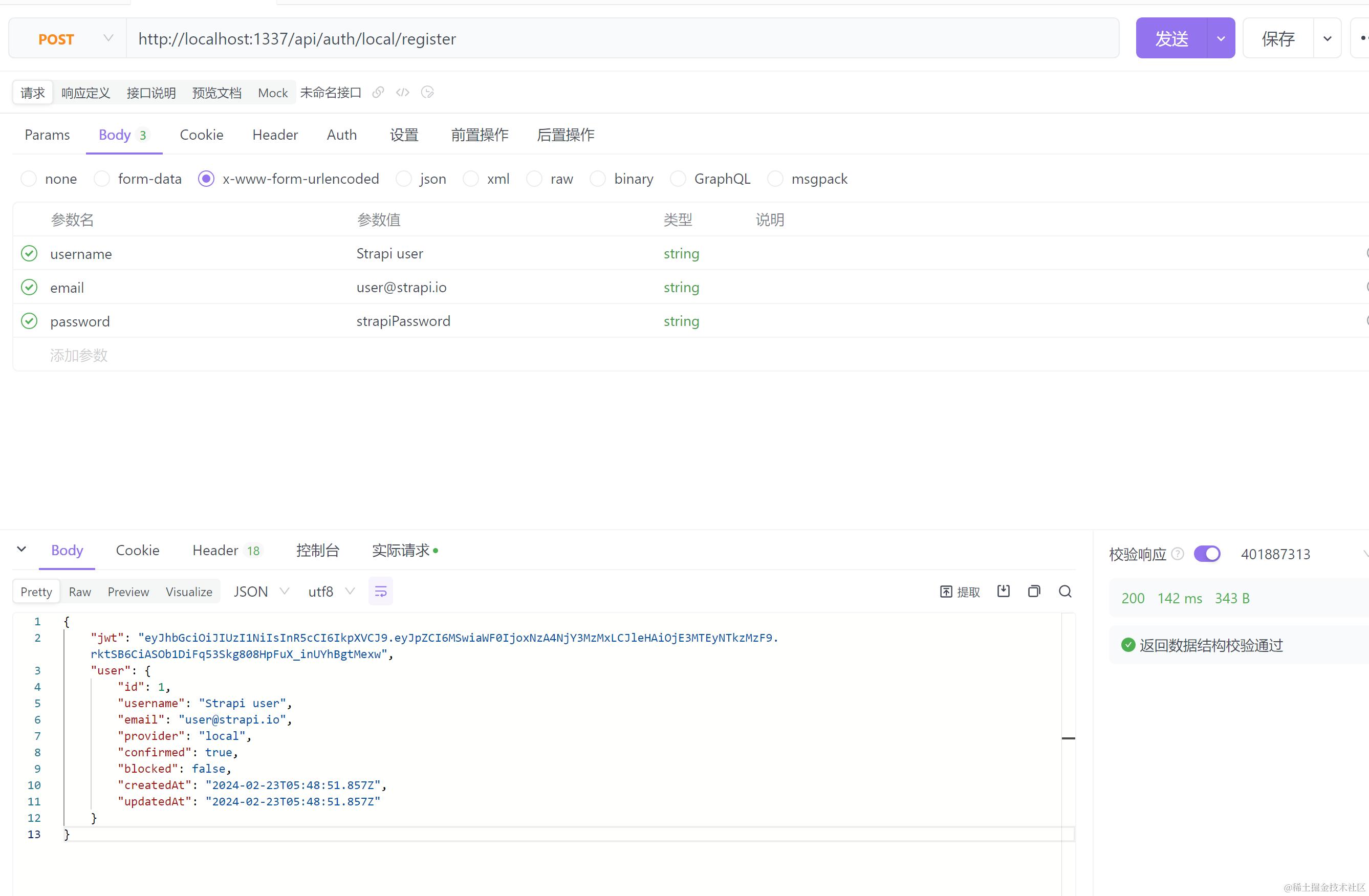
Task: Open the generate code icon
Action: coord(403,93)
